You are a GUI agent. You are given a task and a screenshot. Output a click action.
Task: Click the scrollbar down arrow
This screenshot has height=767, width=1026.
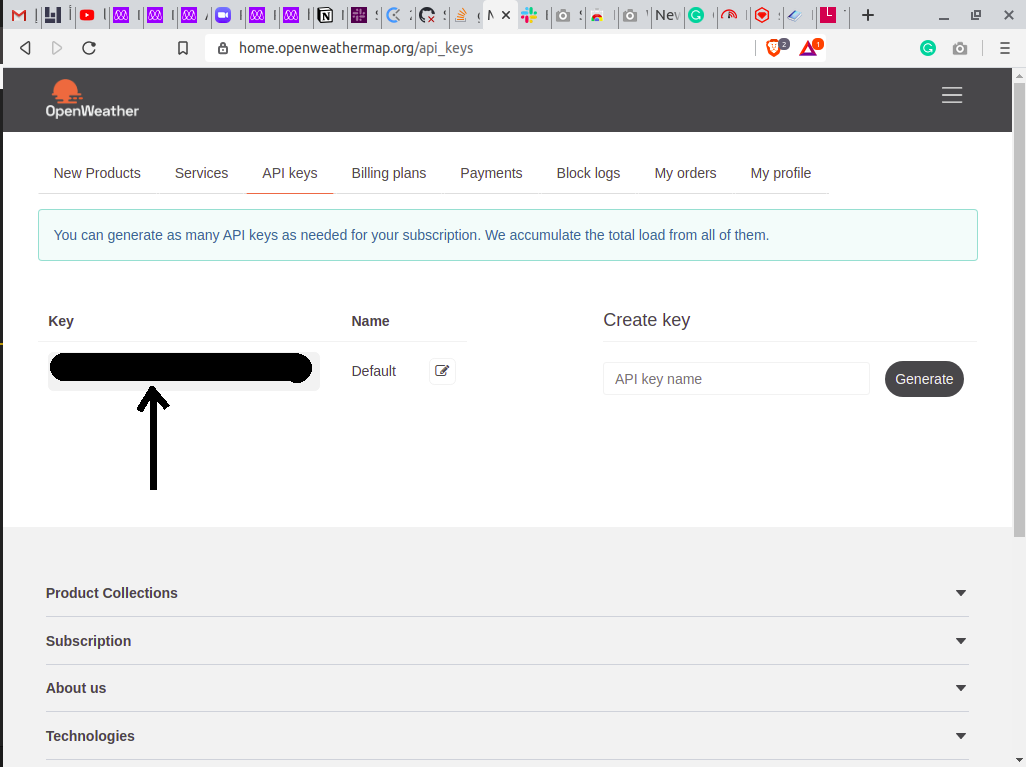(1019, 760)
